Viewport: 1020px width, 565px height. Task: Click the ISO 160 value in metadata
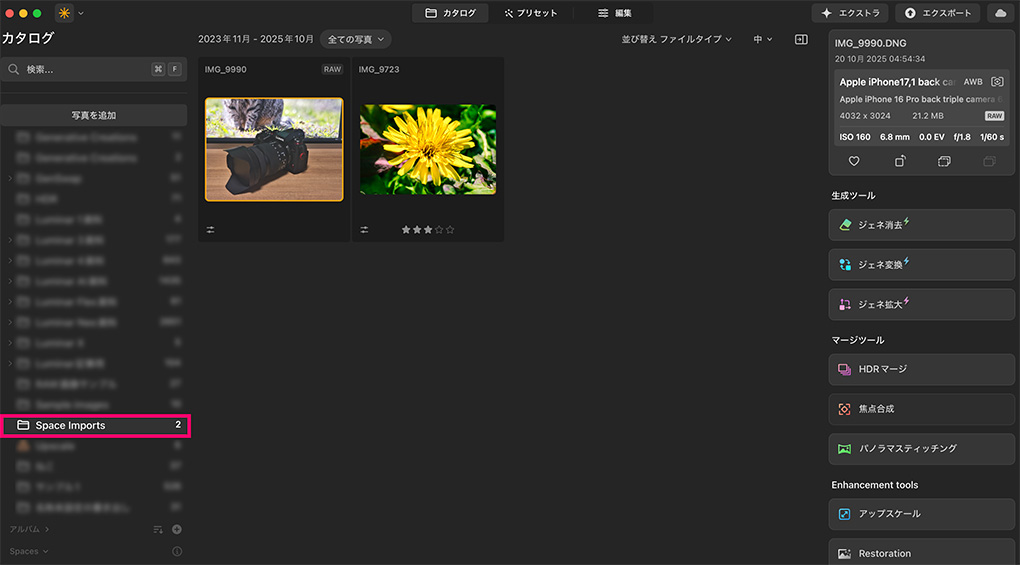[855, 137]
